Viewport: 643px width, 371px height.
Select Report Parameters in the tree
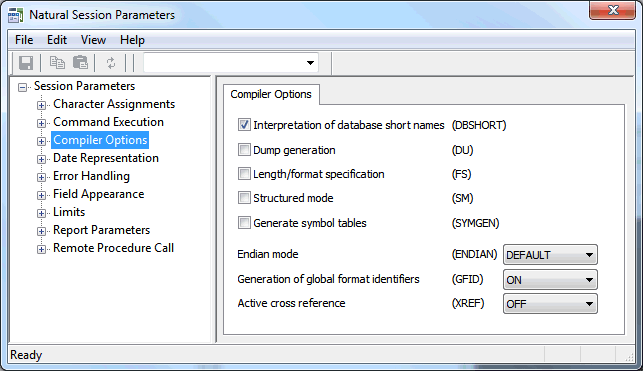(101, 230)
